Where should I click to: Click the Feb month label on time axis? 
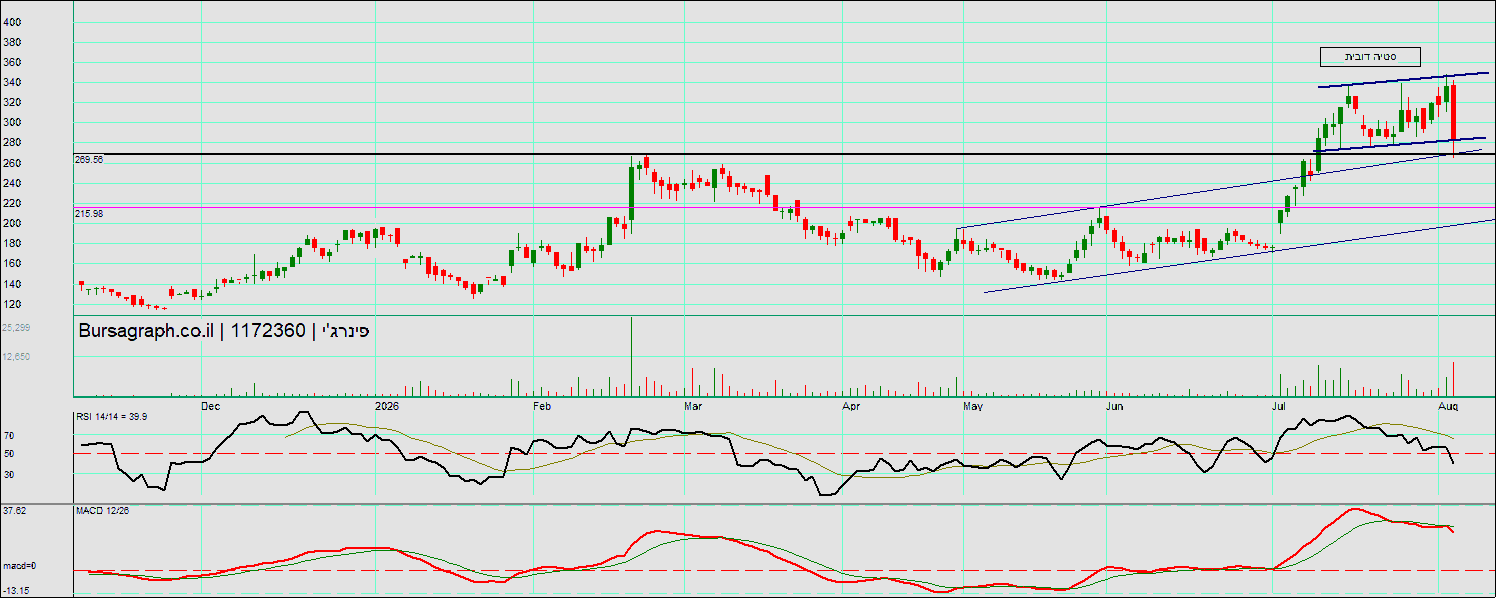(x=542, y=407)
